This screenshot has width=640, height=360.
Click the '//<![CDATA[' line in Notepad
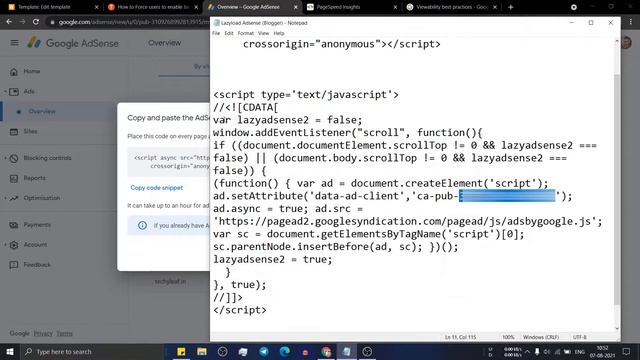245,107
